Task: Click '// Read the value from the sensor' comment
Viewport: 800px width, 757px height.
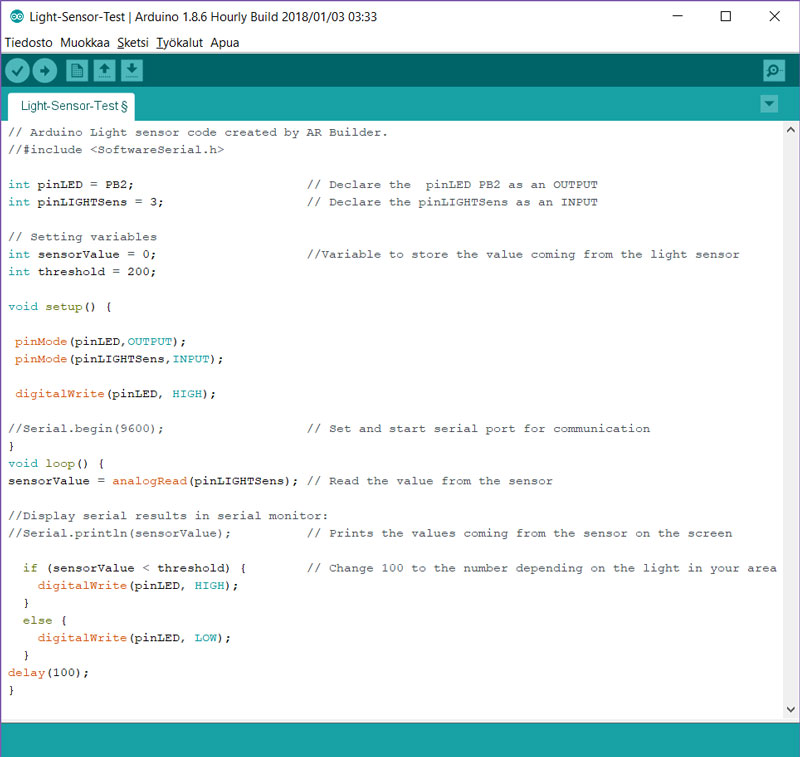Action: point(430,481)
